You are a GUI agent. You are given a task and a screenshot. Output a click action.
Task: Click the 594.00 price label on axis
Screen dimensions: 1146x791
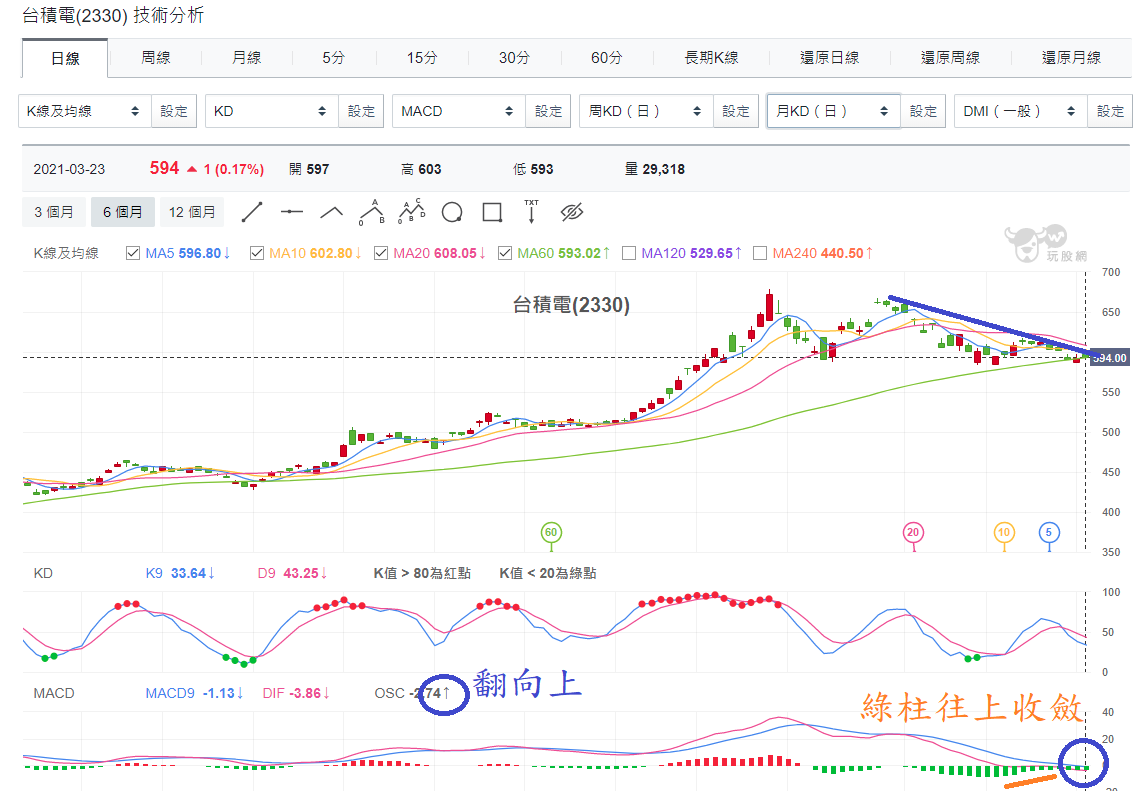pos(1110,357)
